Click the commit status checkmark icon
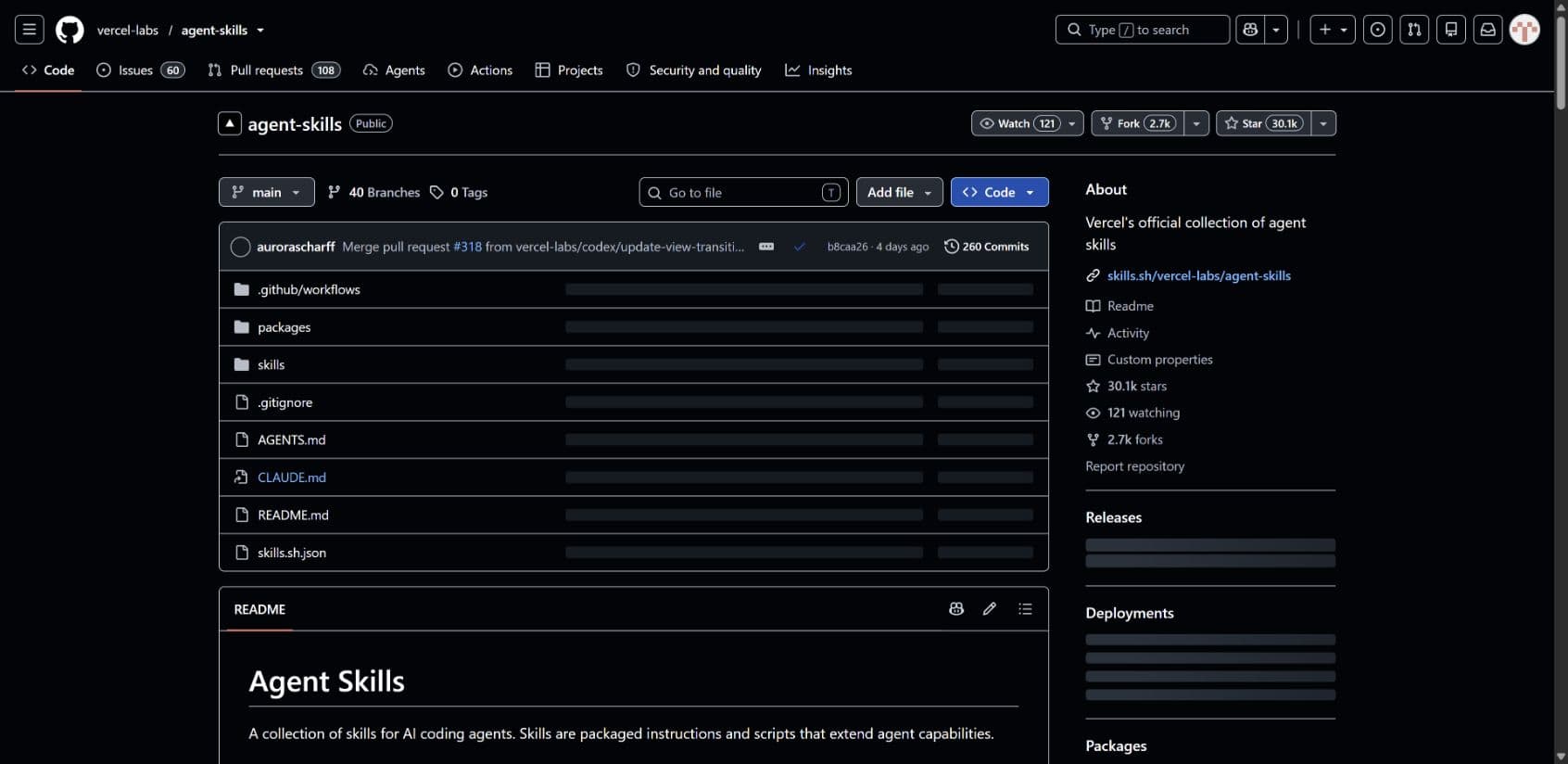Viewport: 1568px width, 764px height. click(x=800, y=247)
